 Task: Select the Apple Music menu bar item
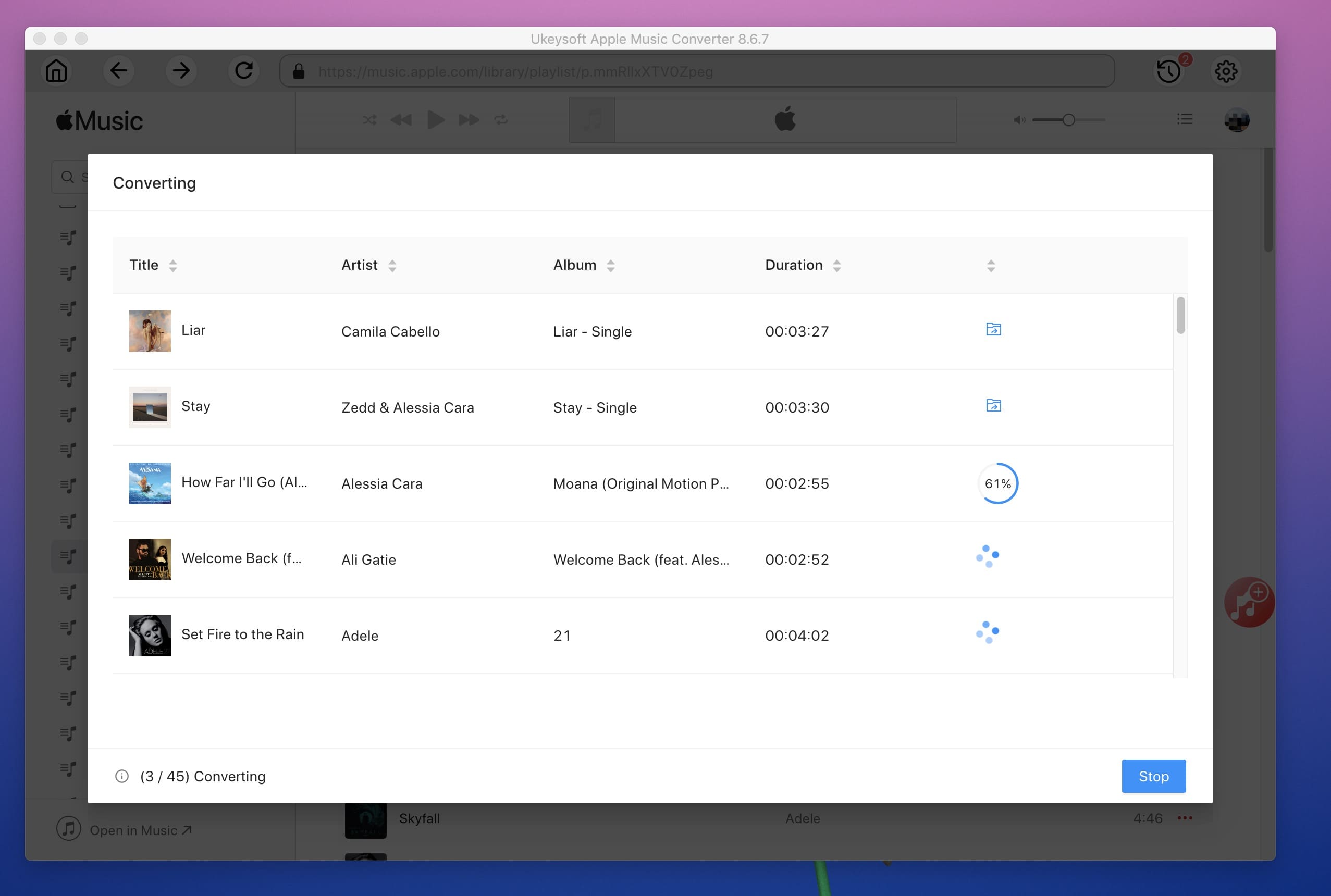point(99,119)
